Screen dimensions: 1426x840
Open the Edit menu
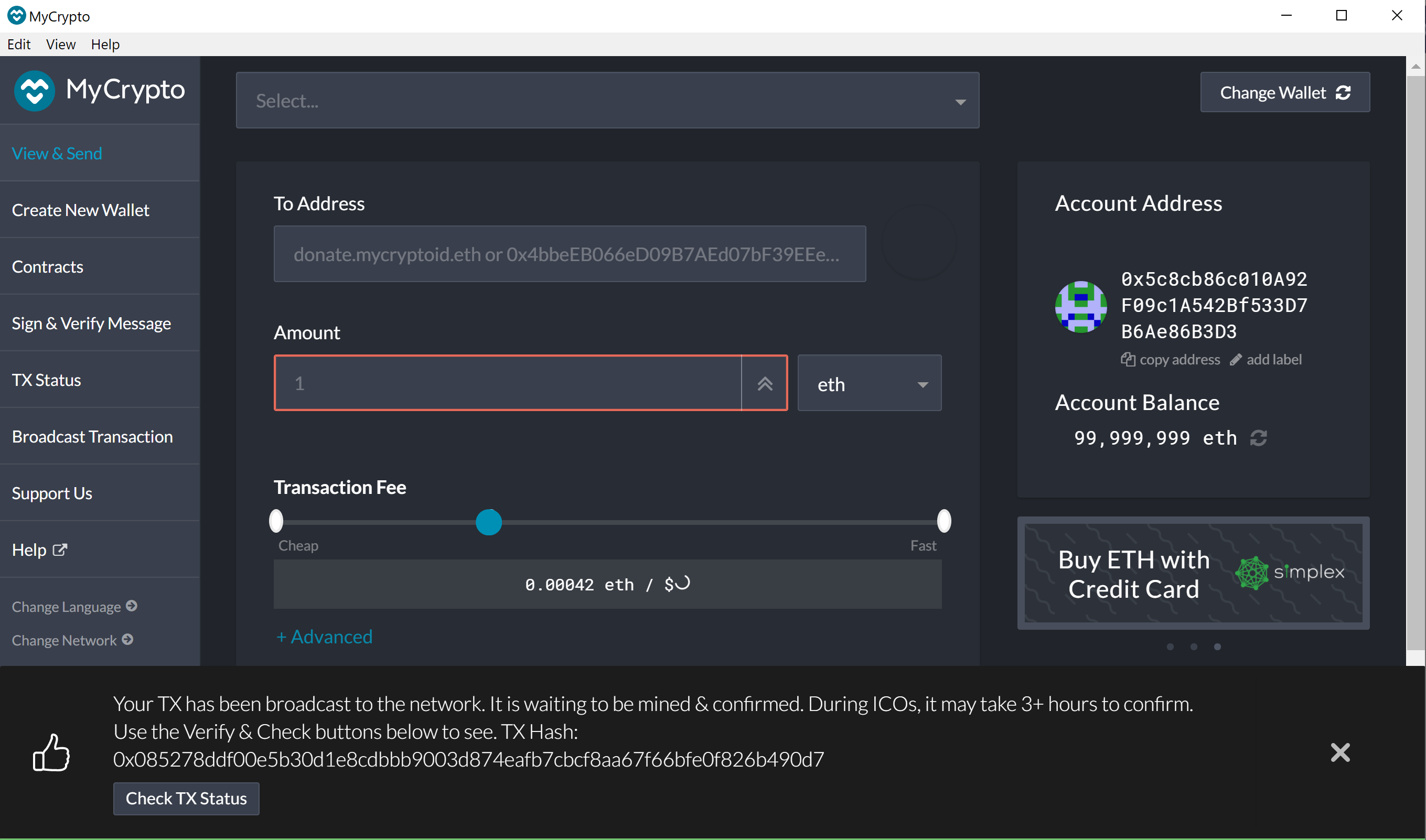(19, 44)
